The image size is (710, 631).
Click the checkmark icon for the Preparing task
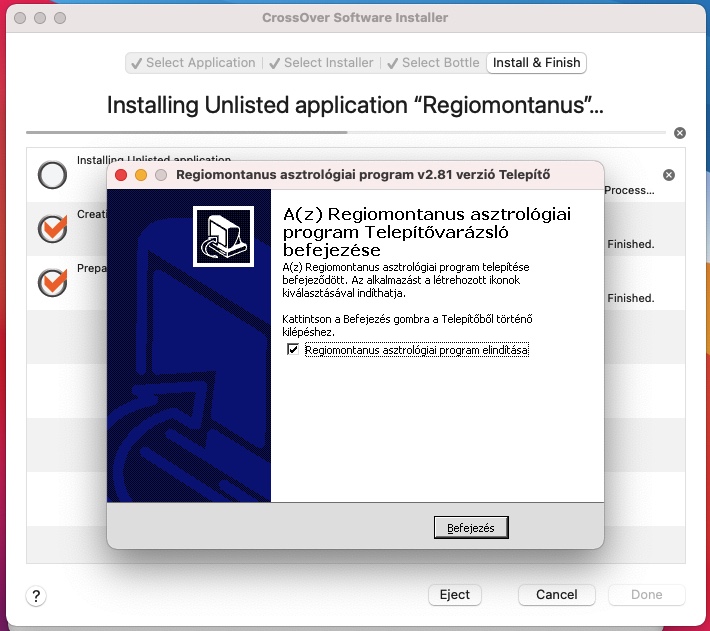(x=53, y=282)
